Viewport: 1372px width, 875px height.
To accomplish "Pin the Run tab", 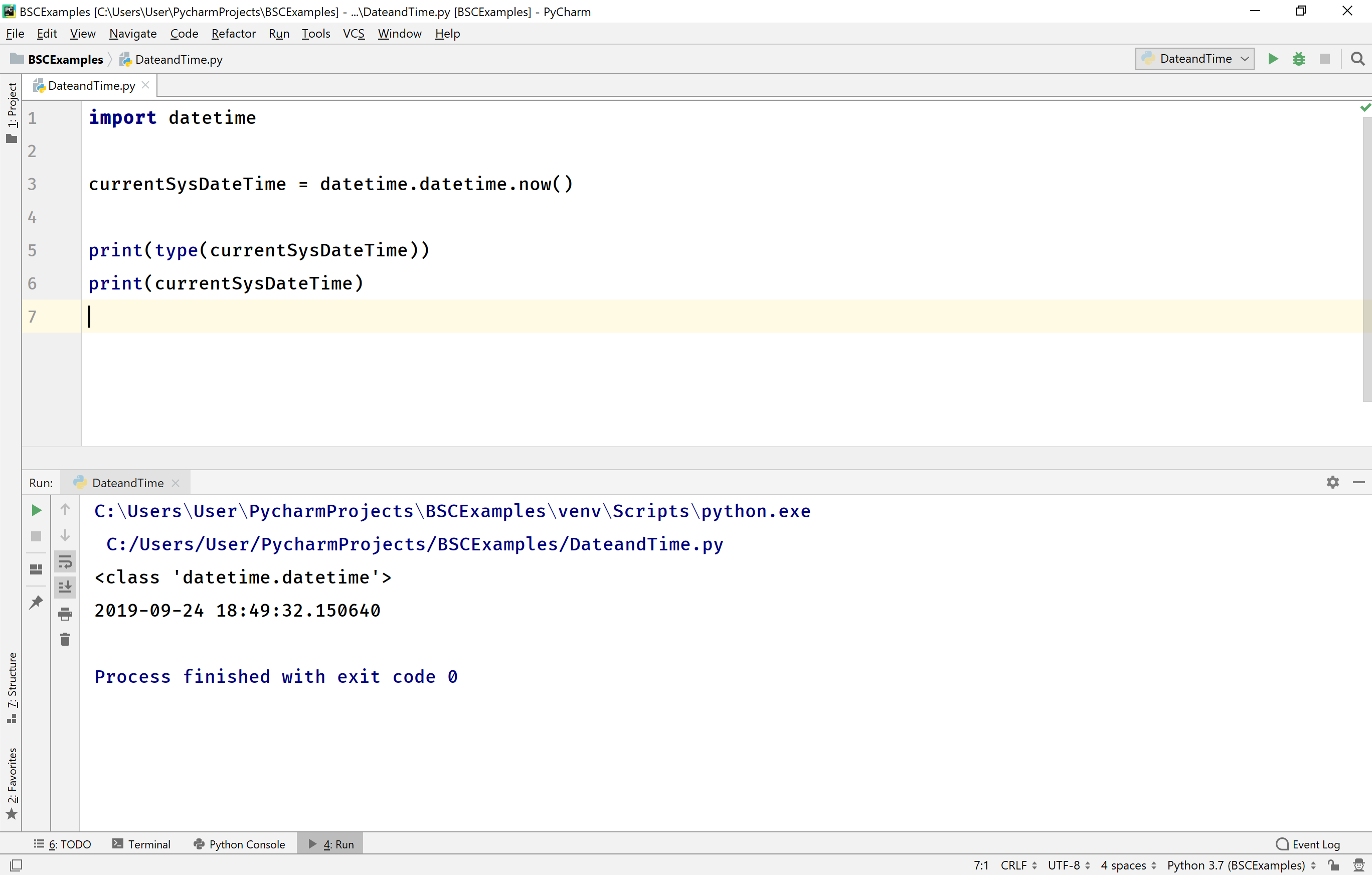I will click(x=36, y=602).
